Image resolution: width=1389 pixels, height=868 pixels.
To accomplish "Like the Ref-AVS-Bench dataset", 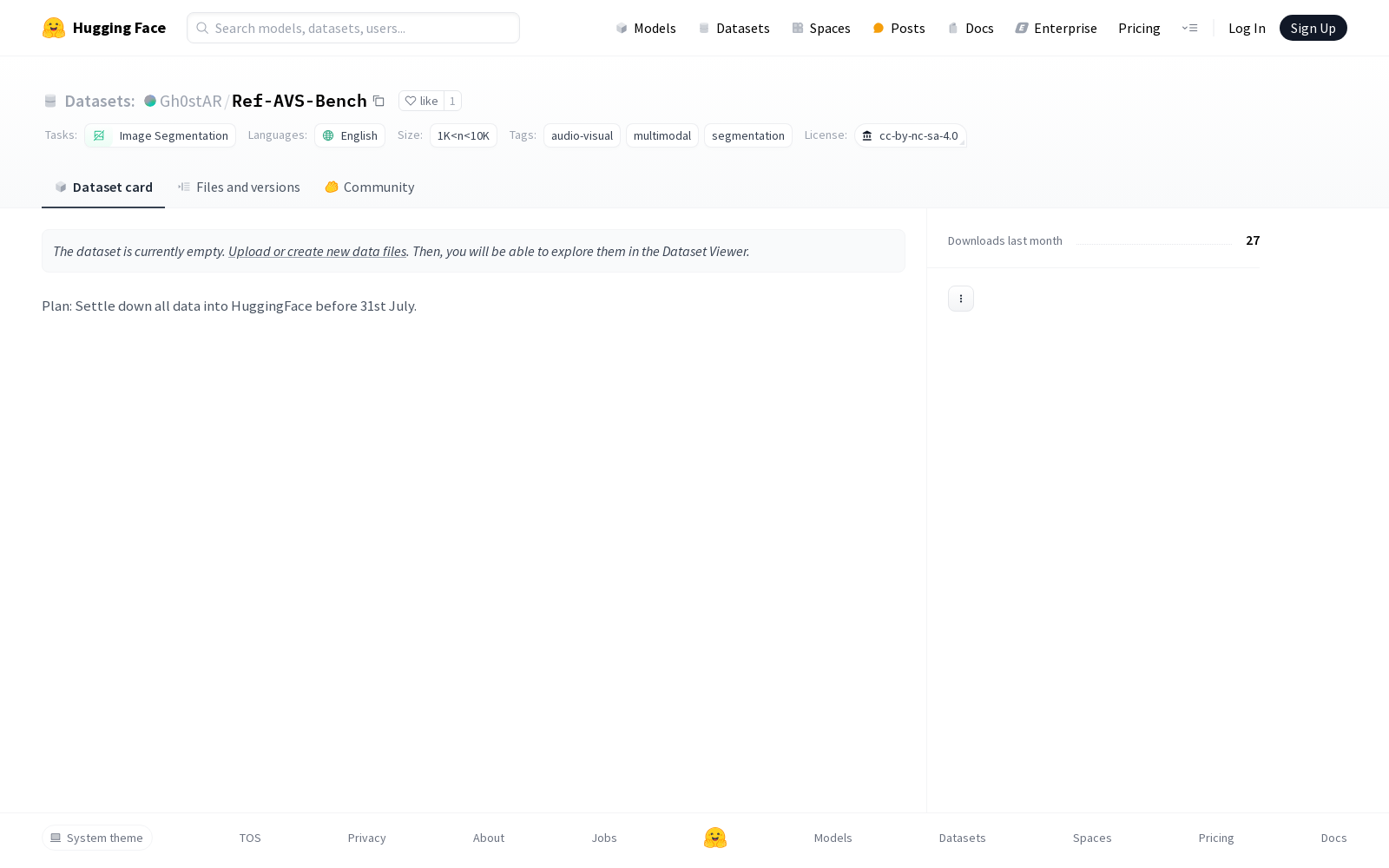I will 421,101.
